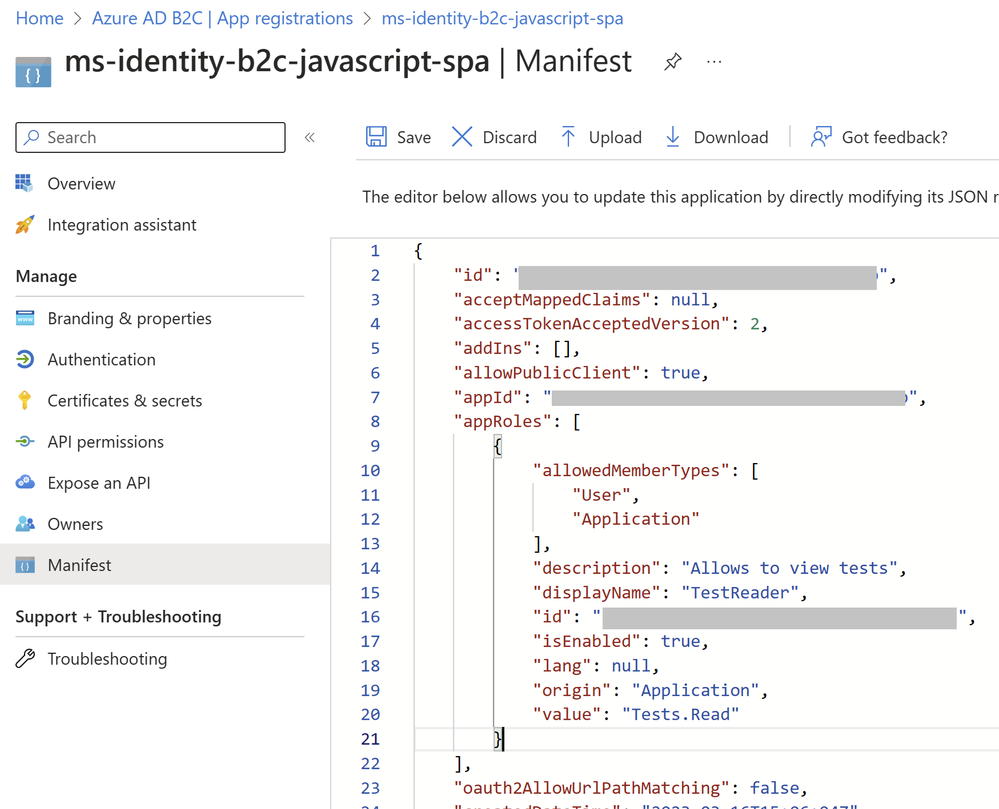The image size is (999, 809).
Task: Click "Application" value on line 12
Action: (x=635, y=519)
